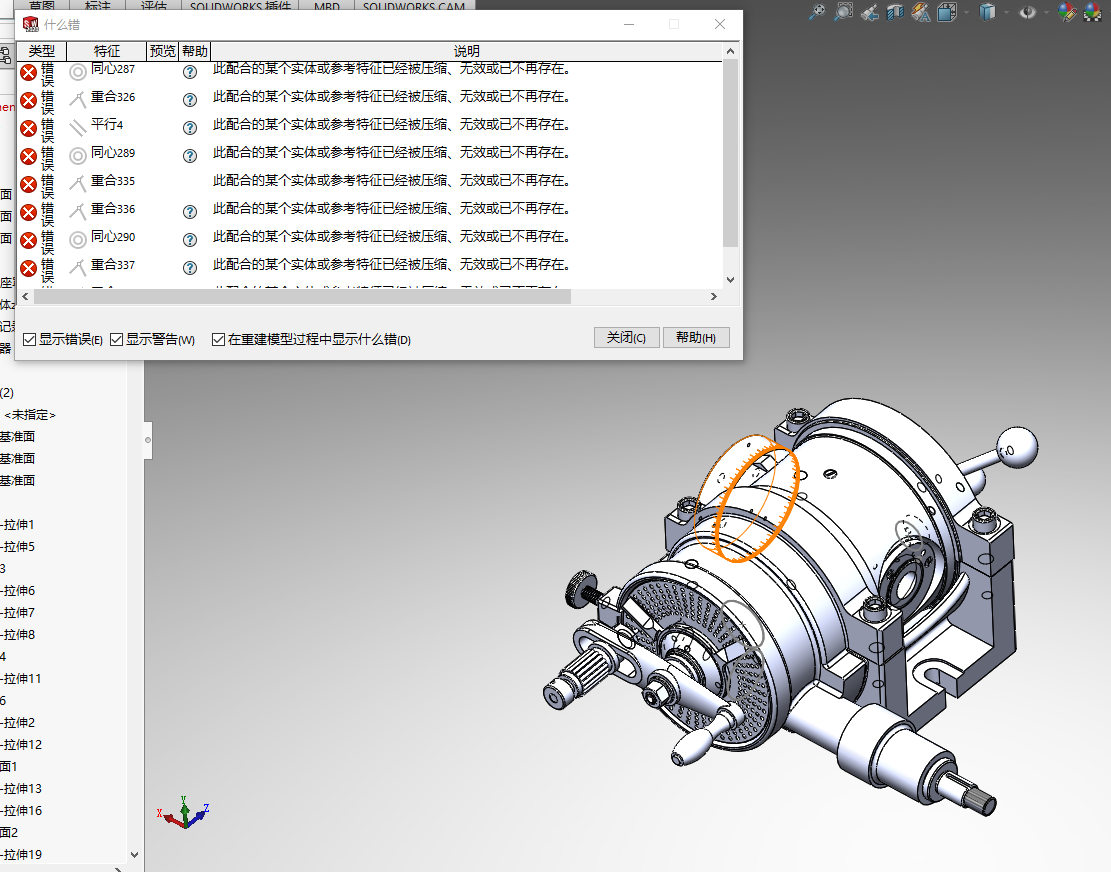This screenshot has height=872, width=1111.
Task: Open the Hide/Show Items eye icon
Action: [1027, 11]
